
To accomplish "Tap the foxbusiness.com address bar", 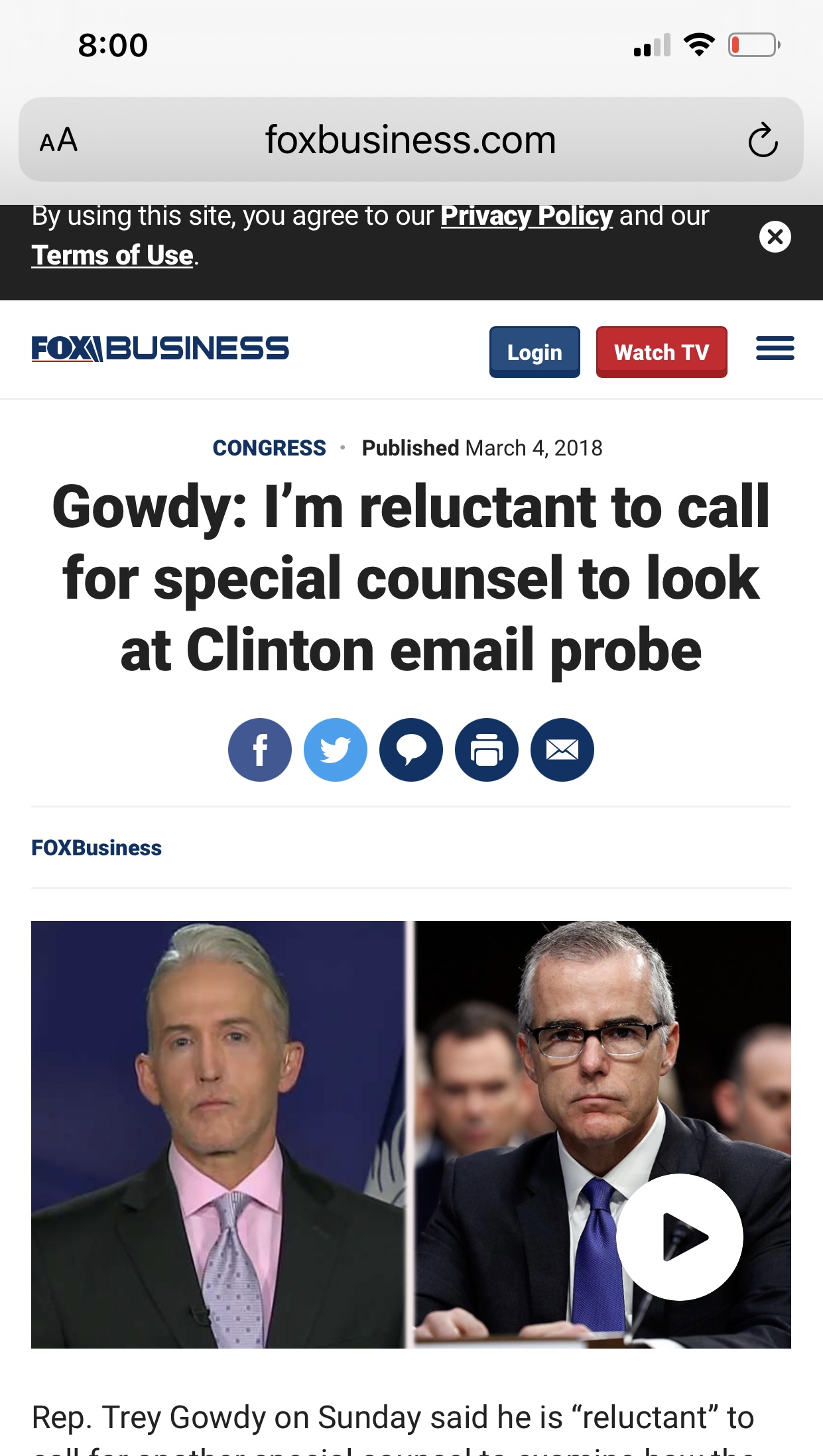I will coord(411,140).
